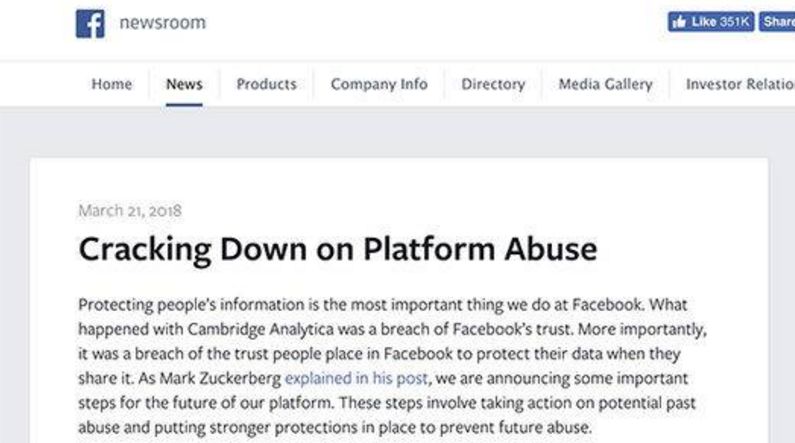
Task: Navigate to the Directory page
Action: [493, 84]
